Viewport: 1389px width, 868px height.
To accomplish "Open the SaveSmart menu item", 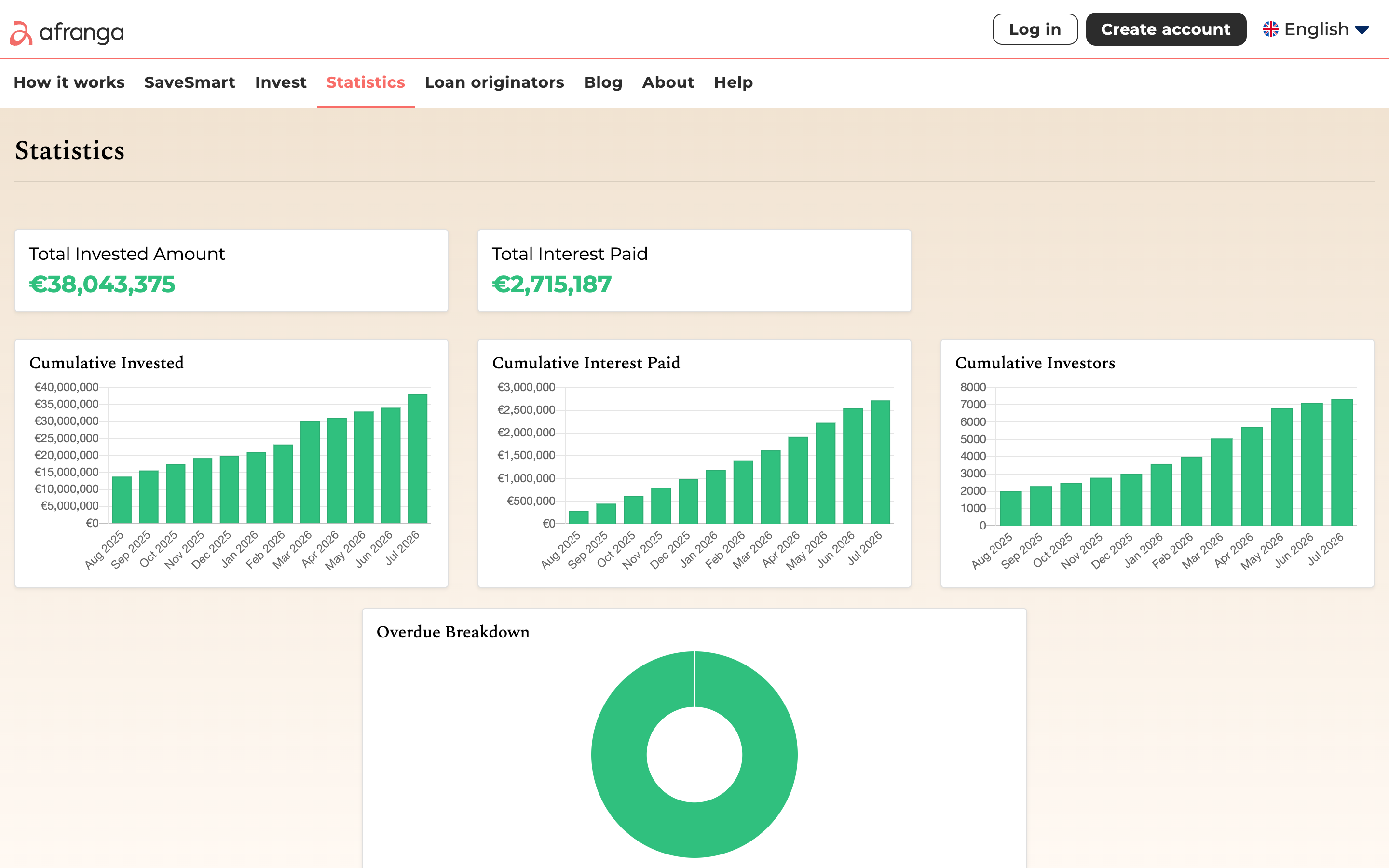I will [190, 82].
